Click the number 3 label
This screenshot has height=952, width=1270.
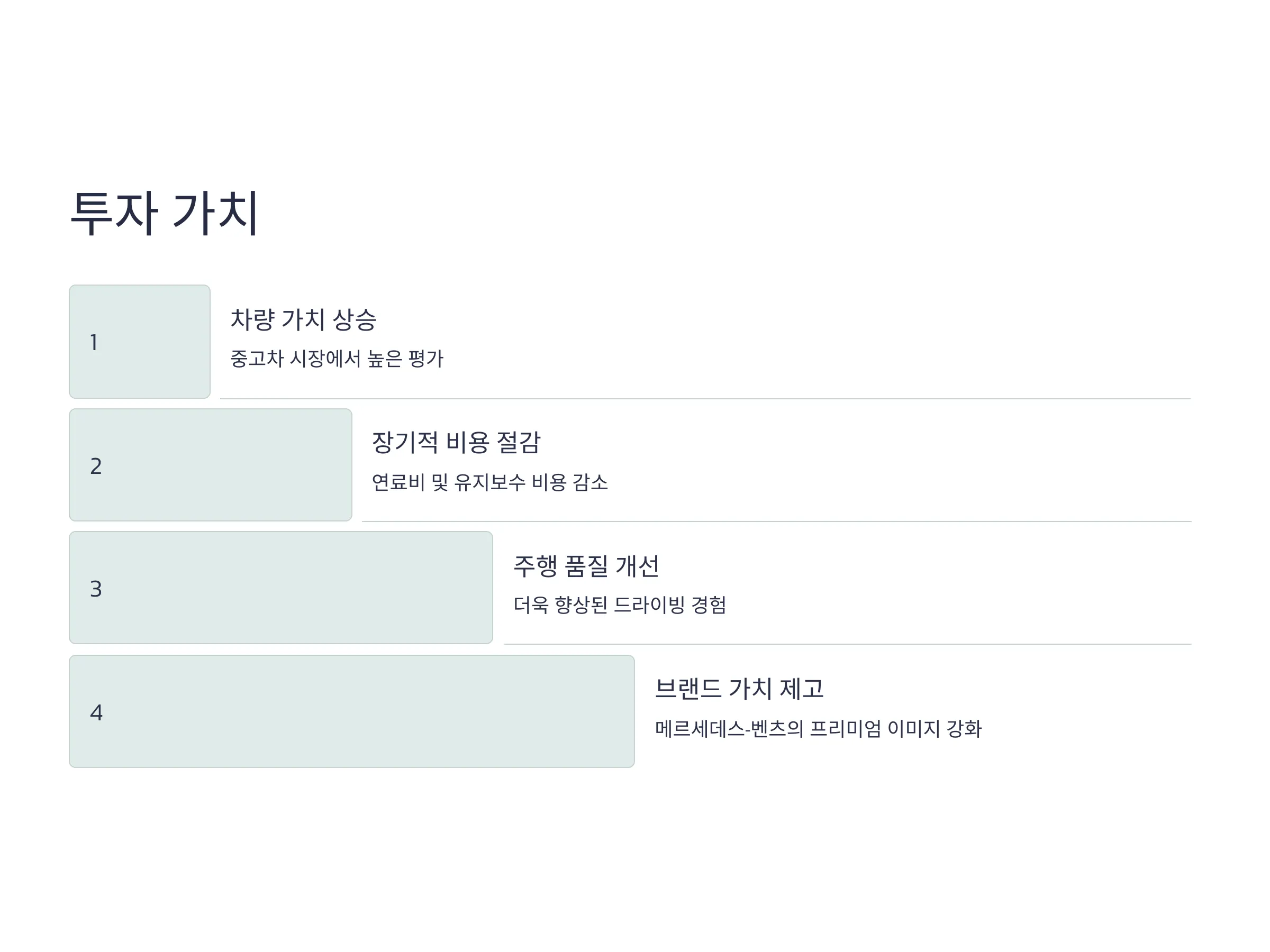click(96, 589)
